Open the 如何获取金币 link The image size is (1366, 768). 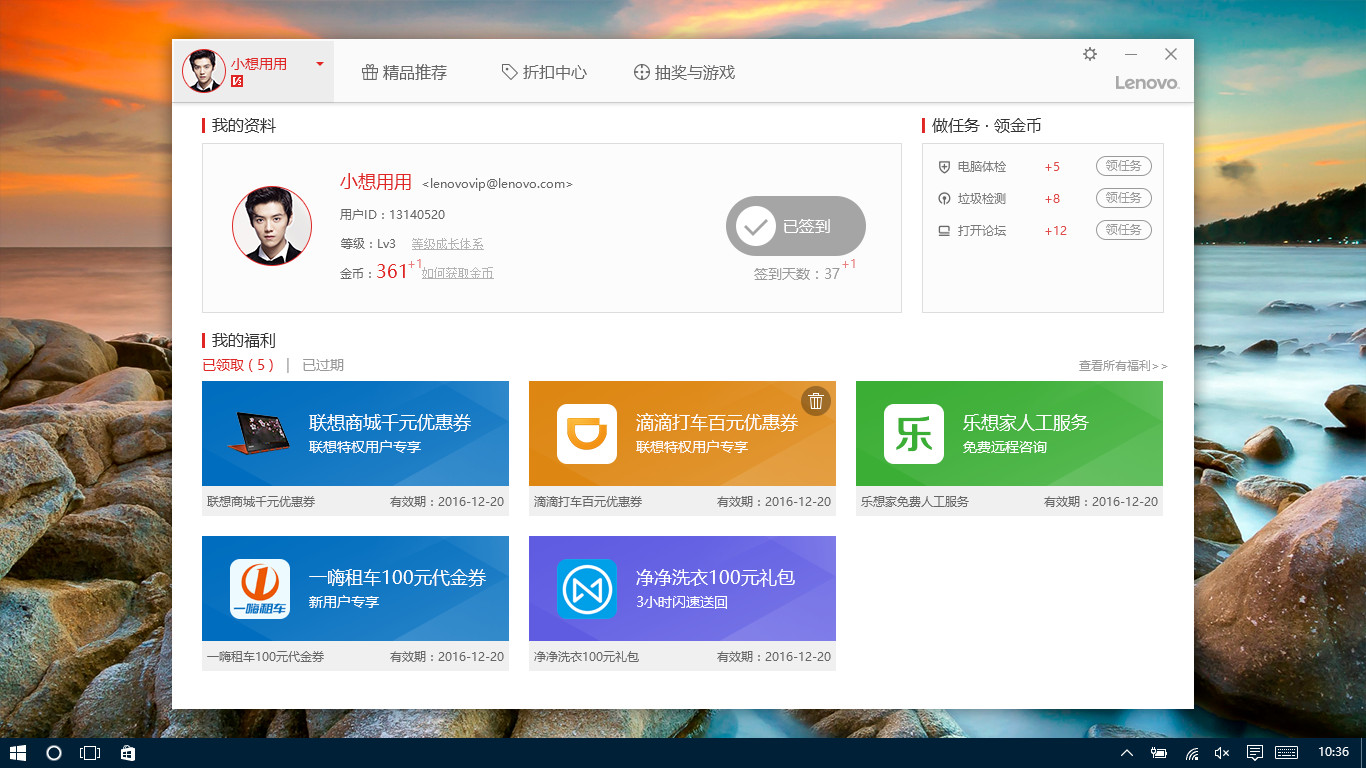457,273
